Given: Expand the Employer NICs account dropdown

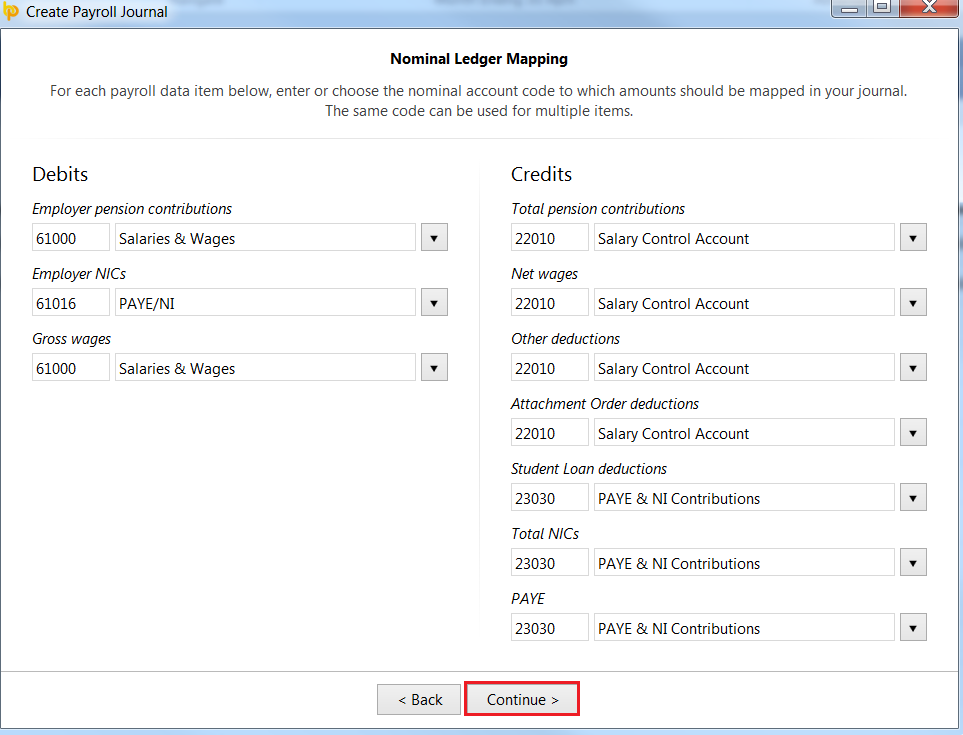Looking at the screenshot, I should (x=434, y=303).
